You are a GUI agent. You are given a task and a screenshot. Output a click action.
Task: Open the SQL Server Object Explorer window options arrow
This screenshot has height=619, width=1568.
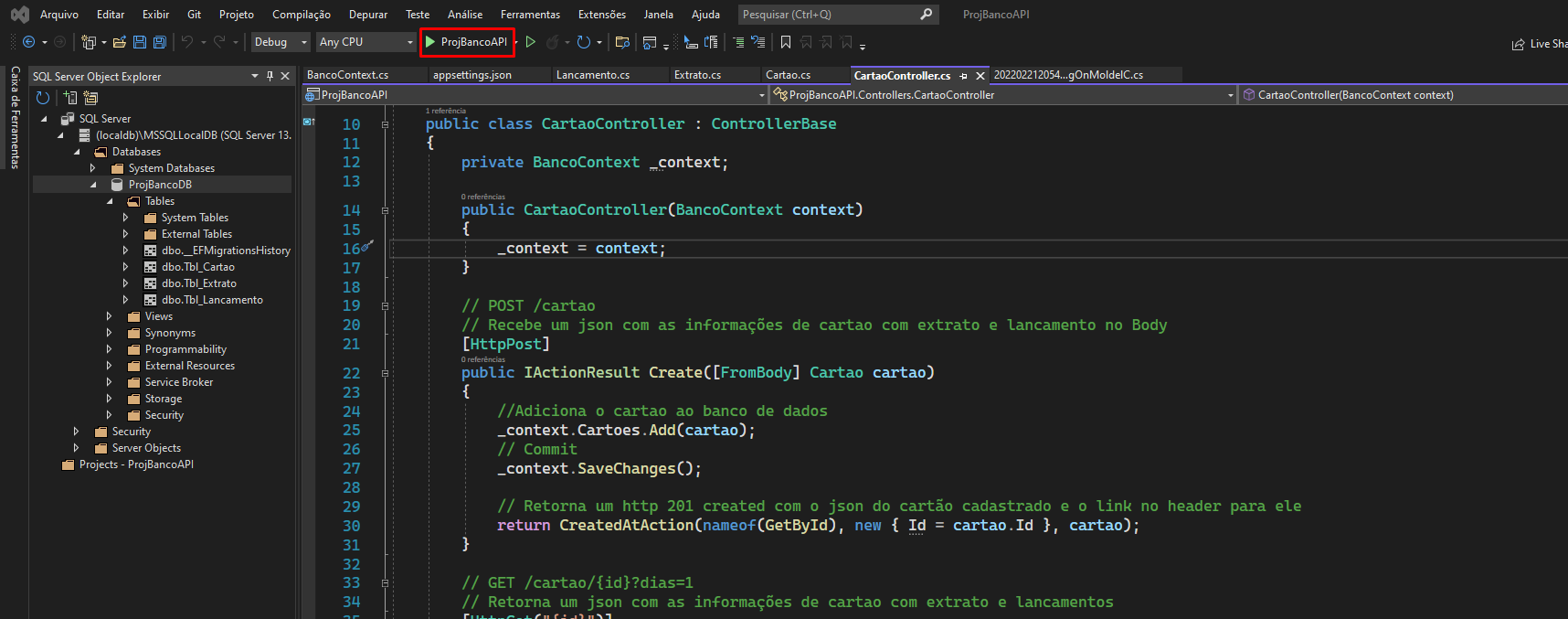(x=255, y=77)
